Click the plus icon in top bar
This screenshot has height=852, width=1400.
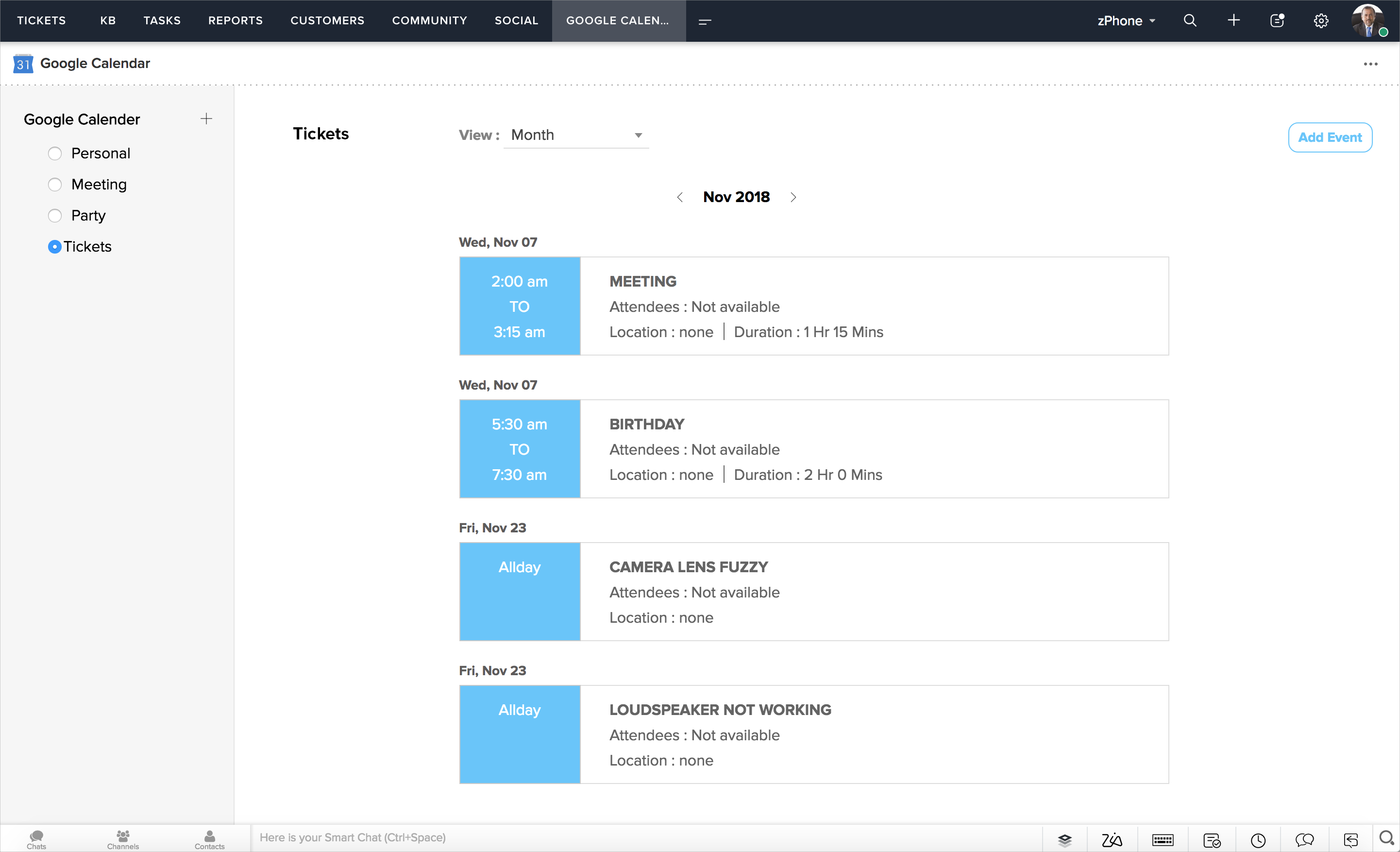pos(1233,20)
